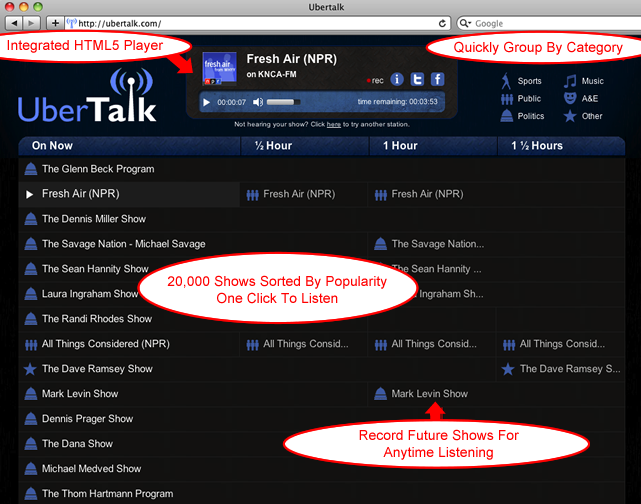Open the show info icon

coord(397,79)
